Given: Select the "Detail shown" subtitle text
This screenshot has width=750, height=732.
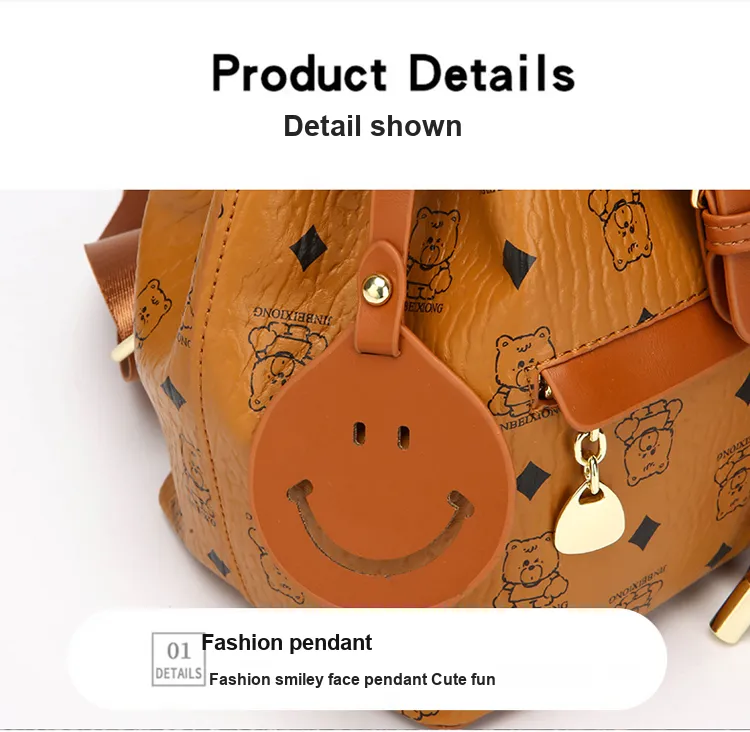Looking at the screenshot, I should pos(373,126).
